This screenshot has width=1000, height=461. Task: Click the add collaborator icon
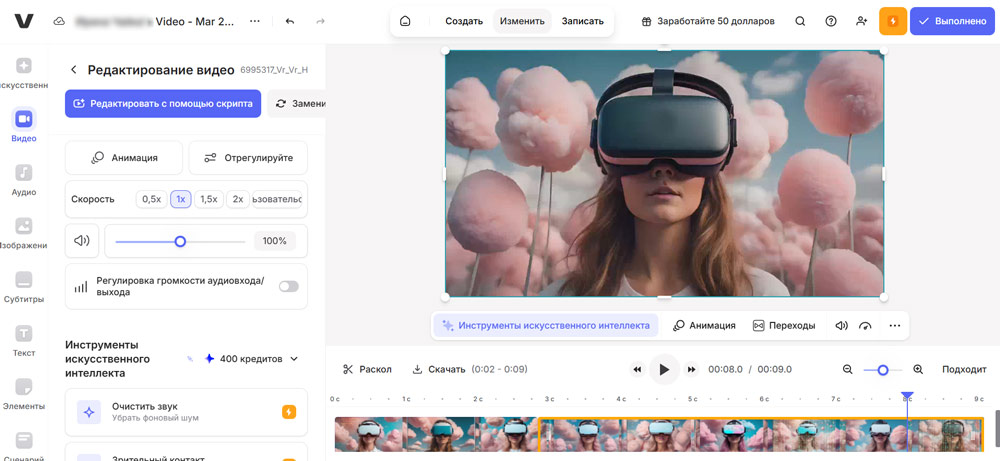coord(862,21)
